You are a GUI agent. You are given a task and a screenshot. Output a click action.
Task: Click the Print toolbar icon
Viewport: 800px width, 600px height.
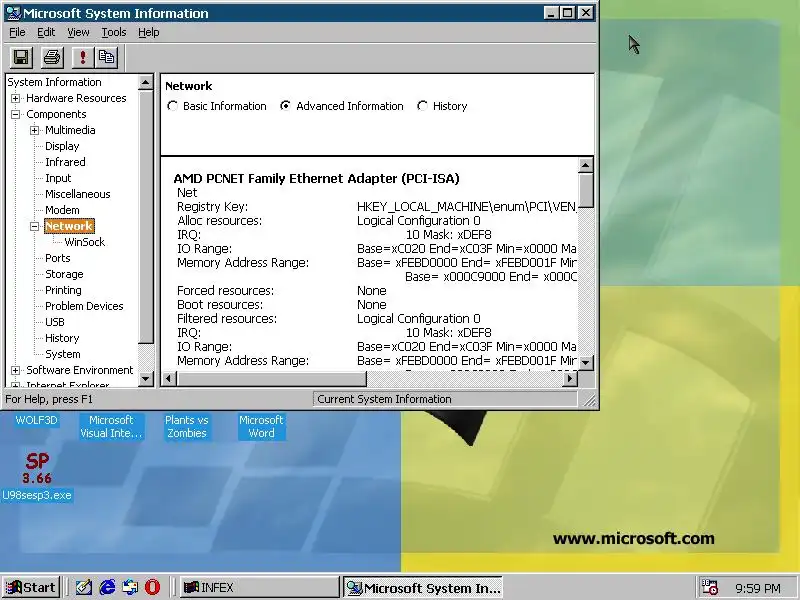pos(52,57)
